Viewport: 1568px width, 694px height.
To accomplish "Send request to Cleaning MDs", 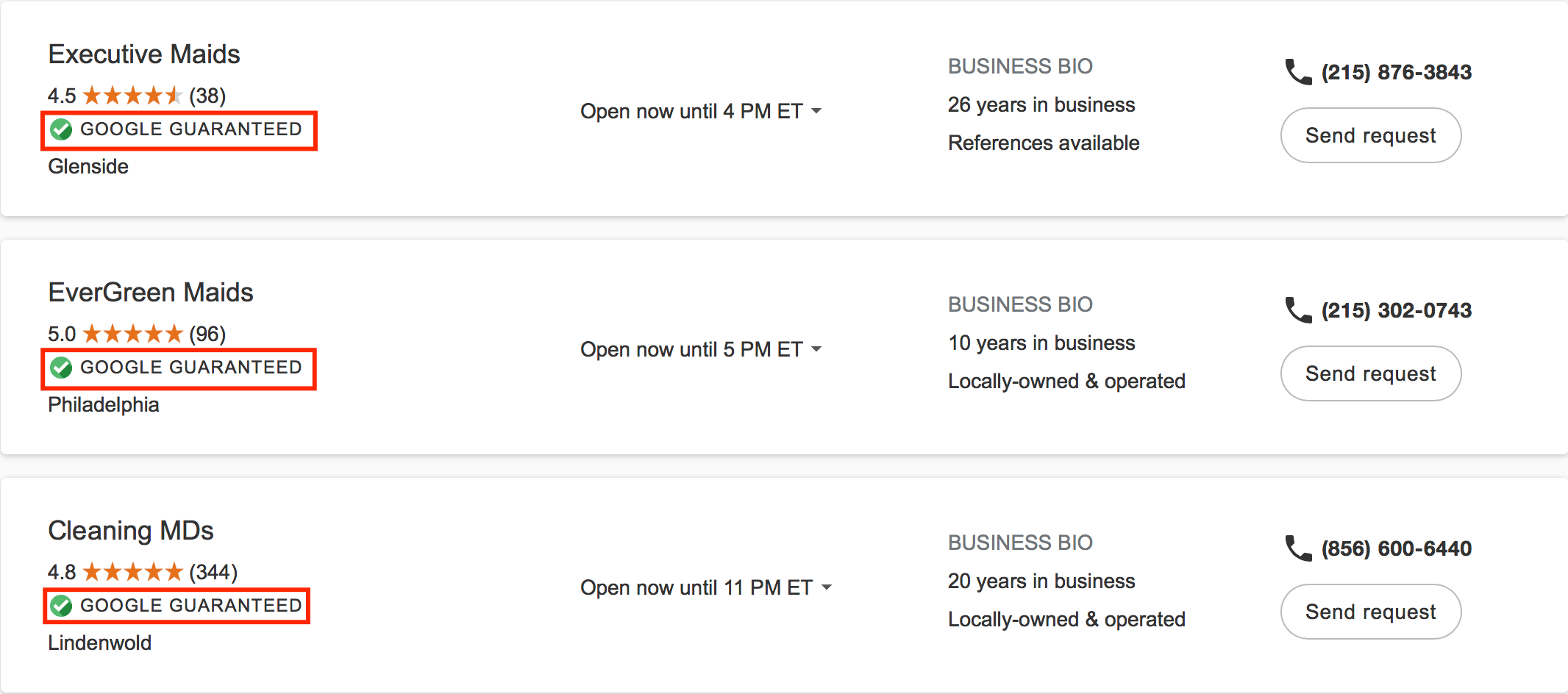I will [x=1371, y=612].
